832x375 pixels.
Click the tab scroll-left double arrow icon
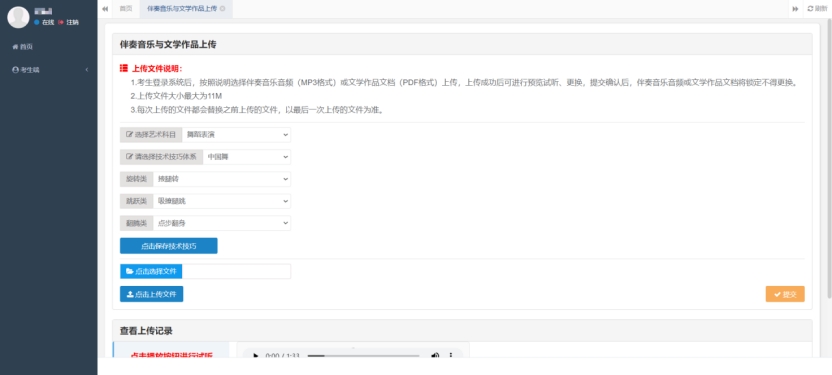click(x=105, y=8)
